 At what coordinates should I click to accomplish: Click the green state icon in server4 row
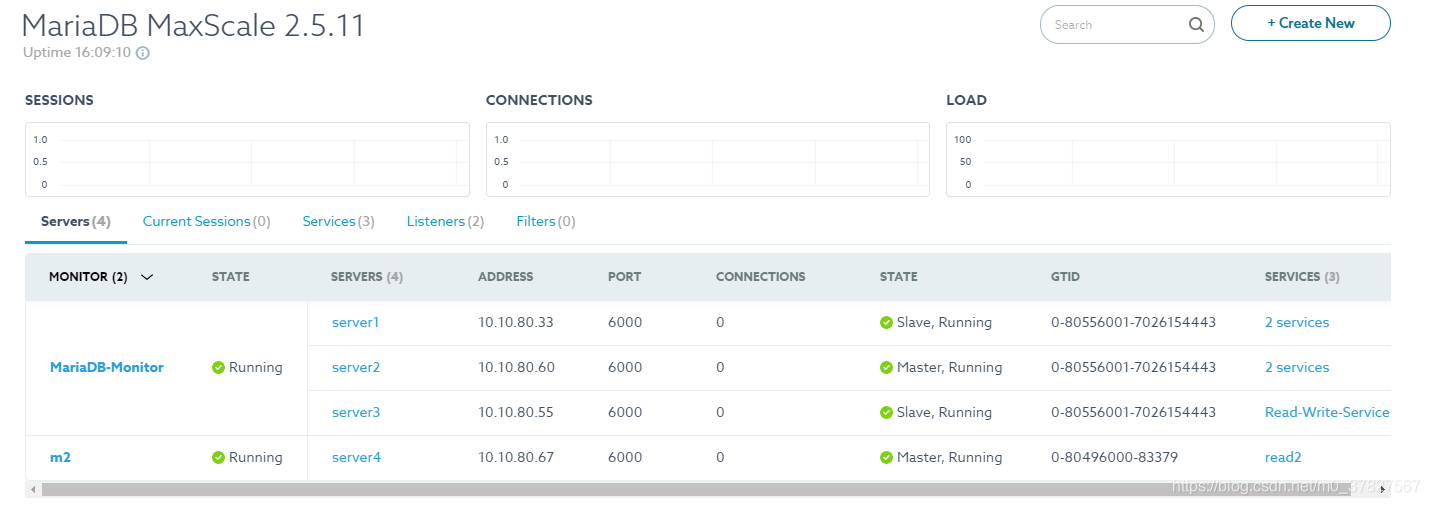[x=886, y=457]
